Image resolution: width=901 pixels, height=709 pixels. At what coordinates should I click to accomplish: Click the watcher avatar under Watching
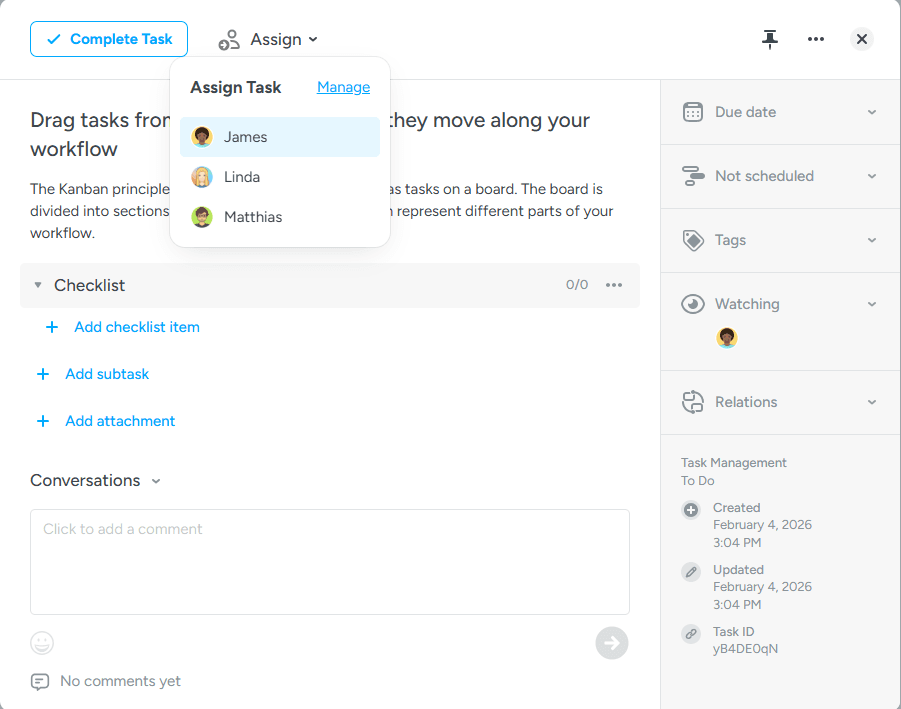tap(727, 338)
